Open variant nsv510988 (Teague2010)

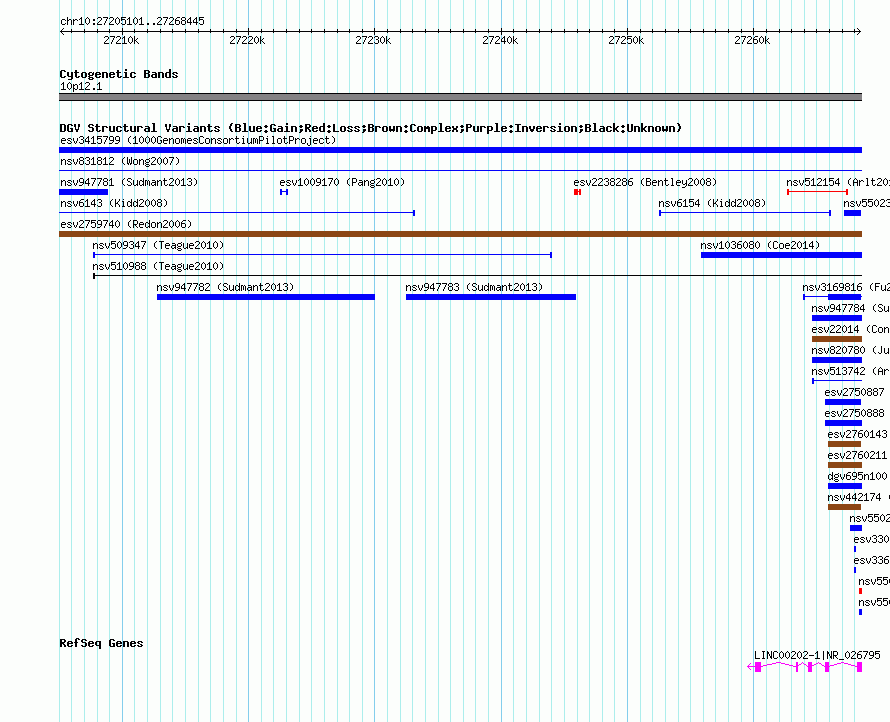coord(158,266)
